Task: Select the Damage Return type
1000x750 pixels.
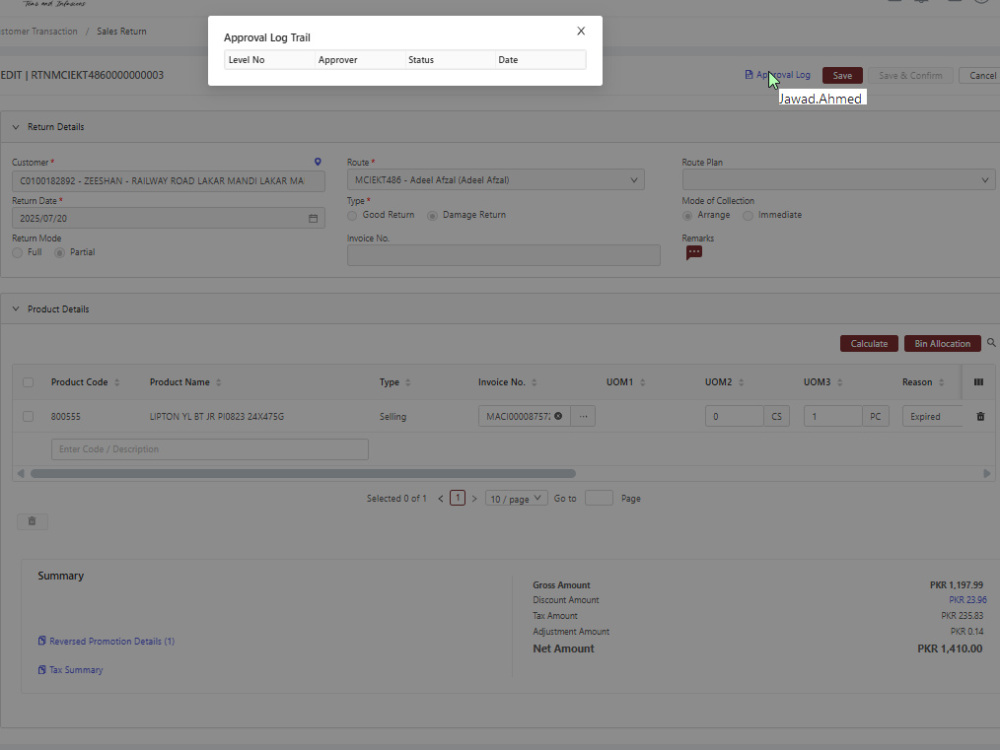Action: 432,216
